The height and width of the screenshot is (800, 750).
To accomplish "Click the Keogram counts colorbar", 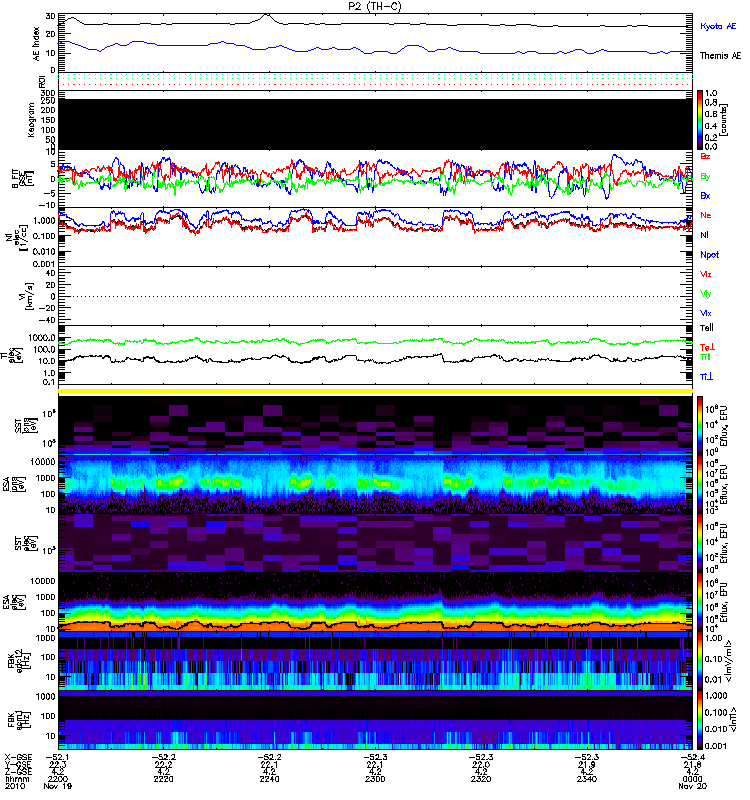I will click(x=700, y=120).
